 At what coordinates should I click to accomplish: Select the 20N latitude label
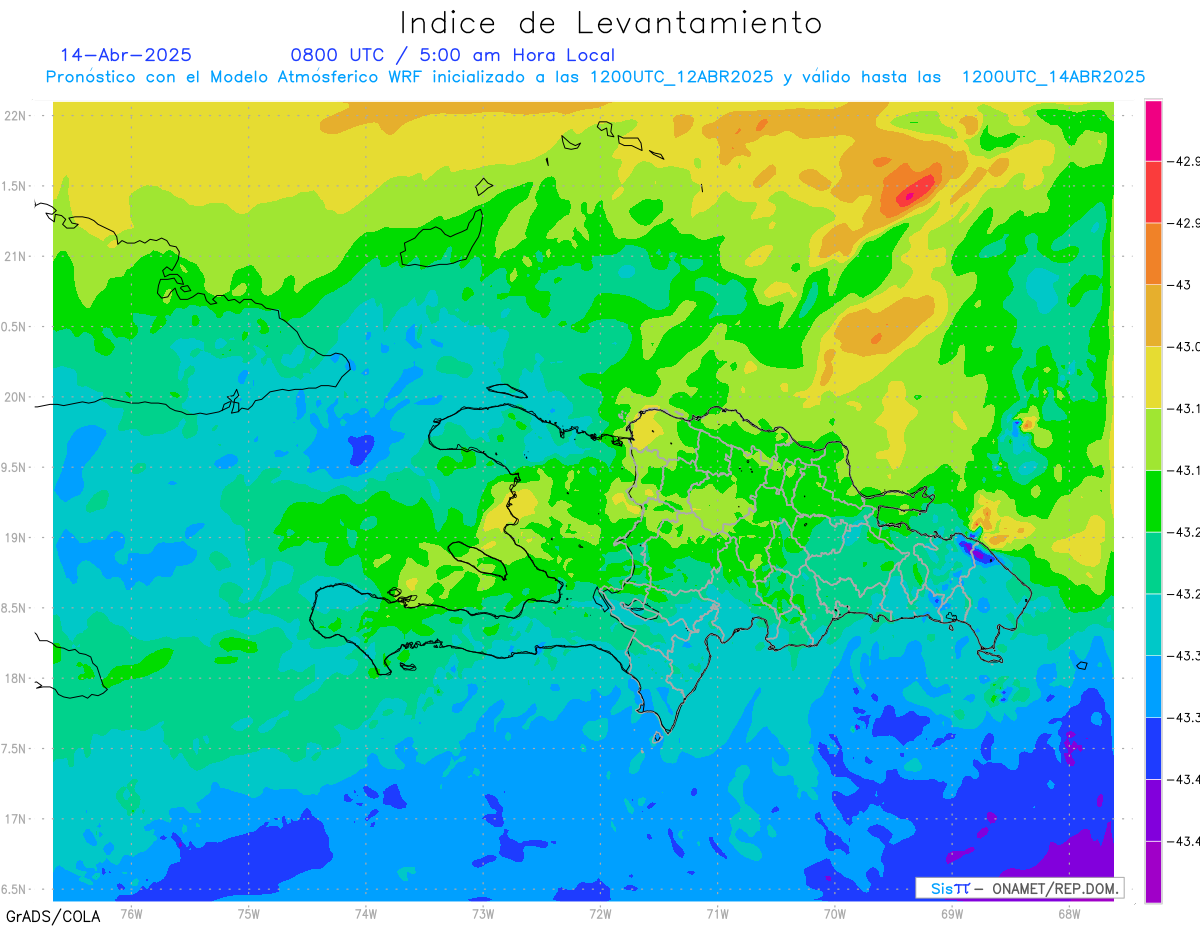click(17, 397)
